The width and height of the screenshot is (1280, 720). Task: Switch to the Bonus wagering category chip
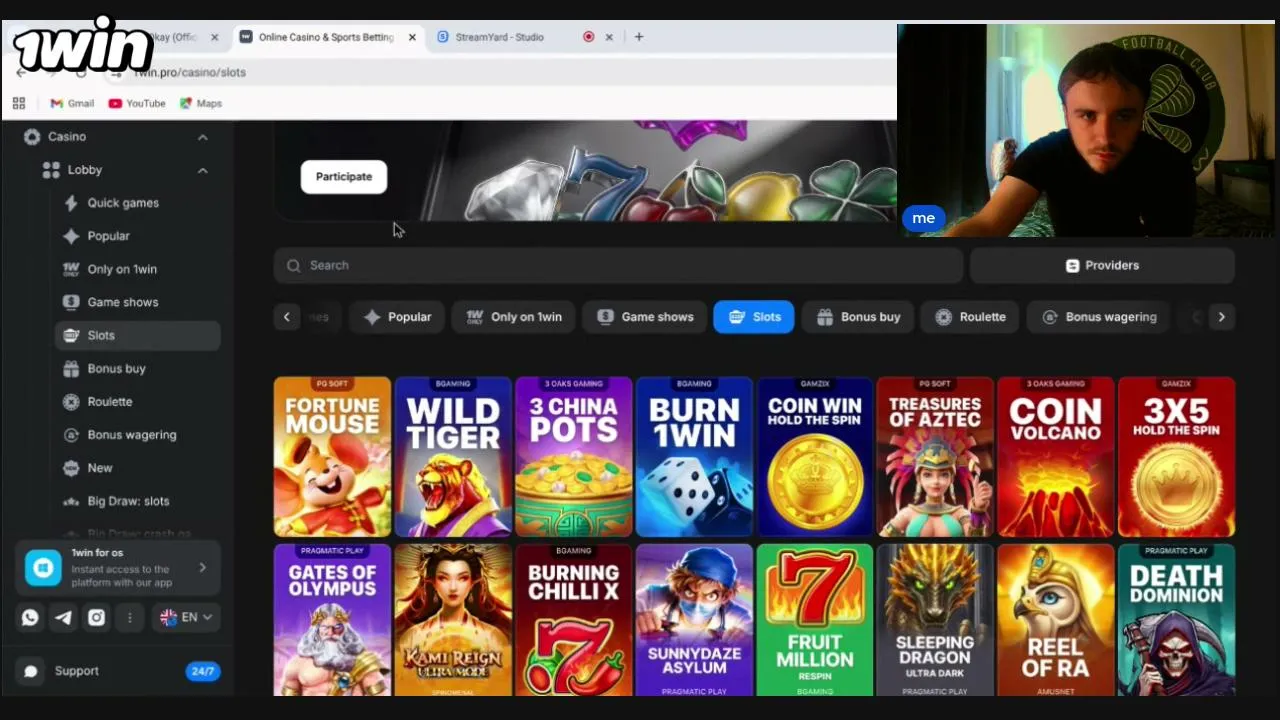pos(1099,317)
